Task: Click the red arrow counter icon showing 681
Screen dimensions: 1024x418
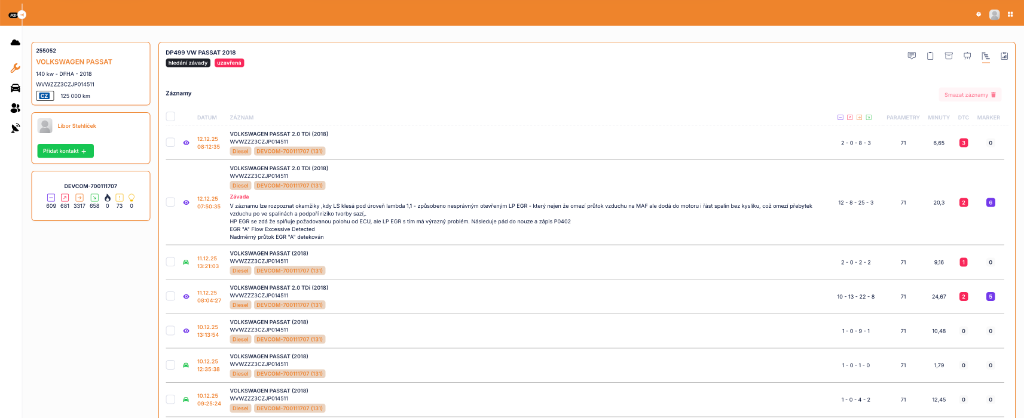Action: 65,197
